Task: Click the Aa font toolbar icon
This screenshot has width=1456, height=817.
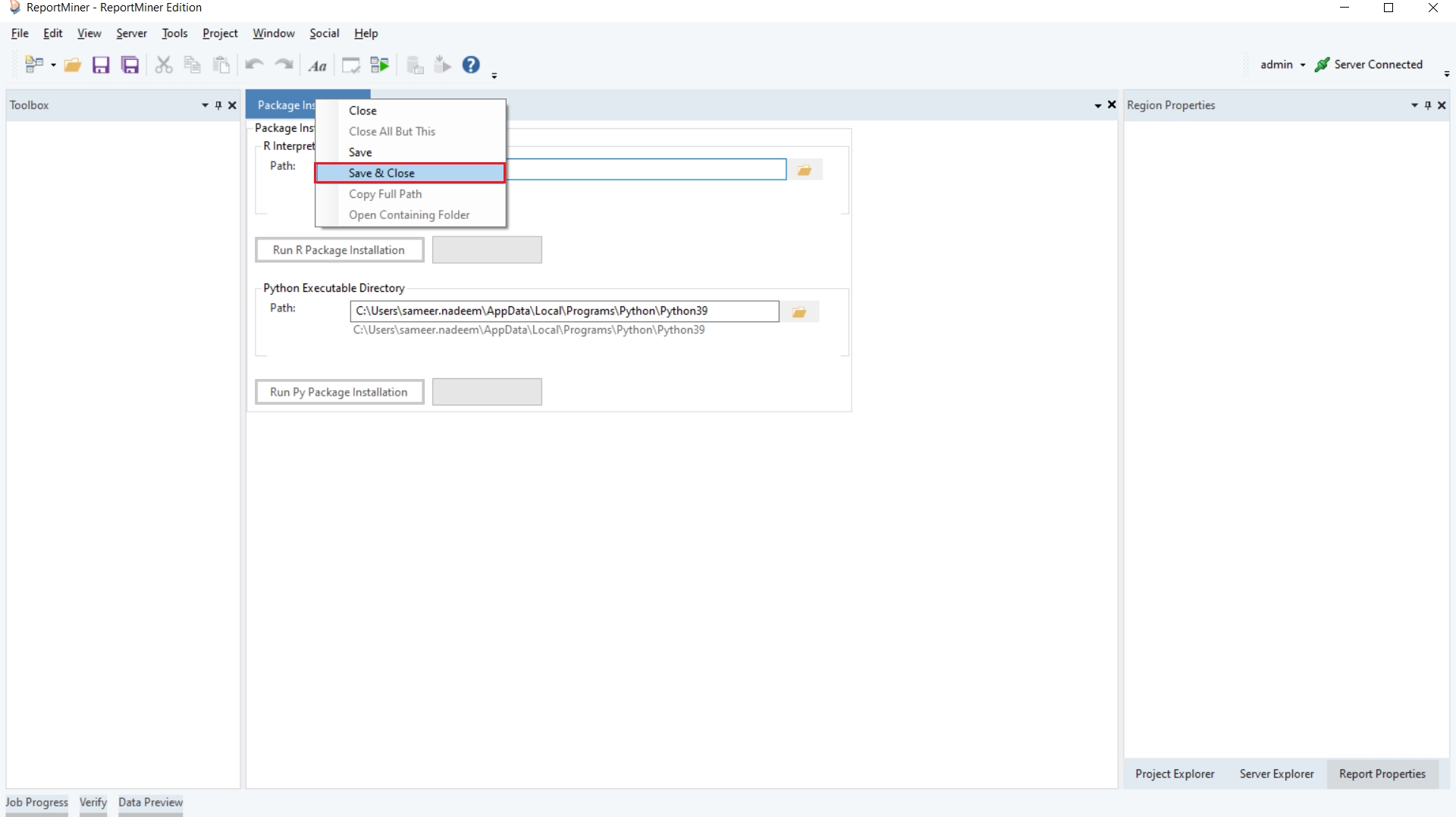Action: (317, 66)
